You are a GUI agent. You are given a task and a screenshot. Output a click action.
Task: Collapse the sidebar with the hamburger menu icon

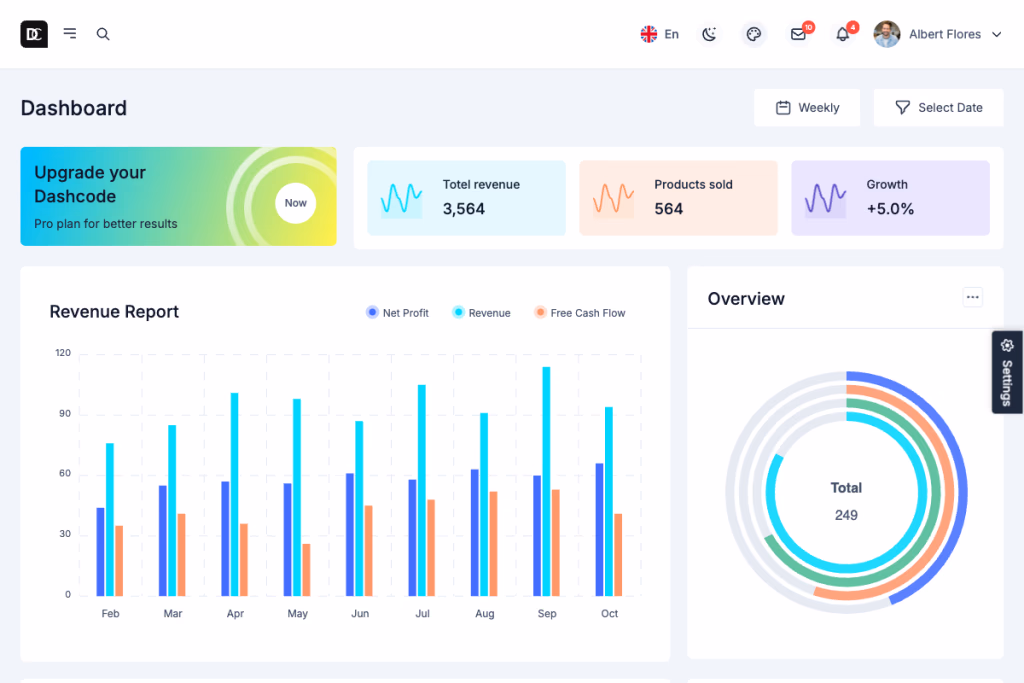coord(70,34)
